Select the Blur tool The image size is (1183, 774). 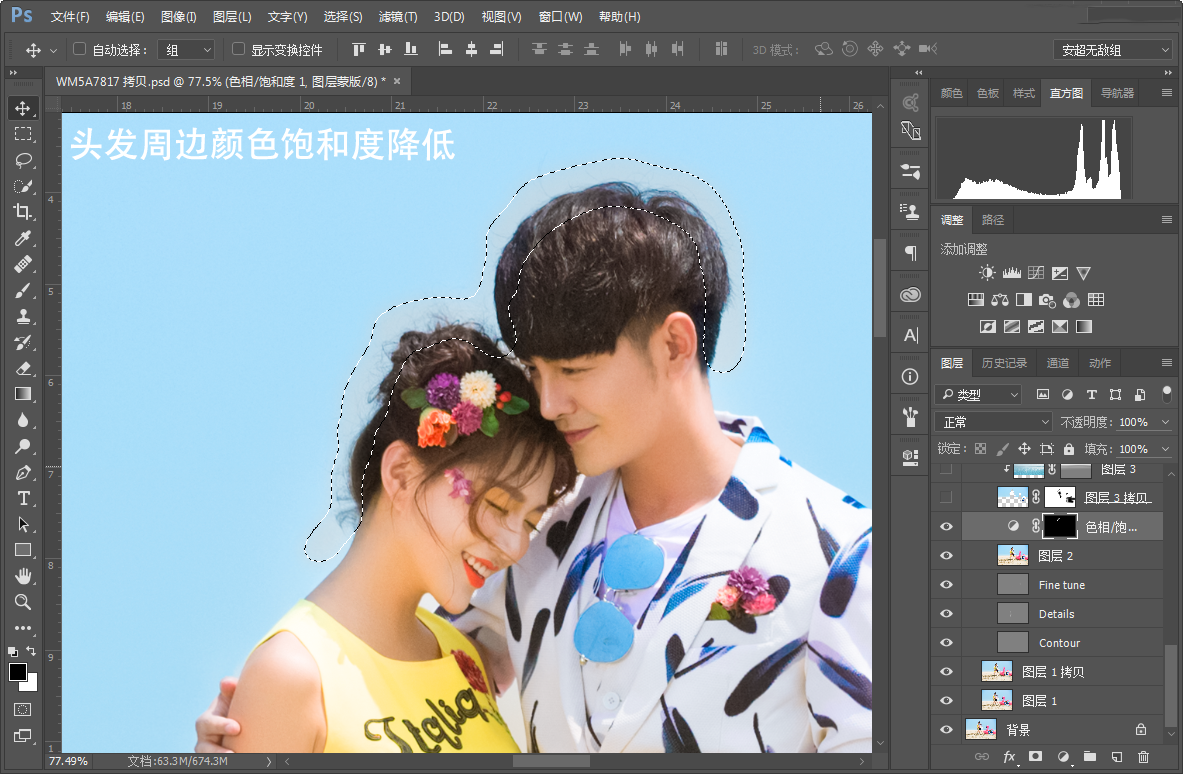[x=23, y=420]
